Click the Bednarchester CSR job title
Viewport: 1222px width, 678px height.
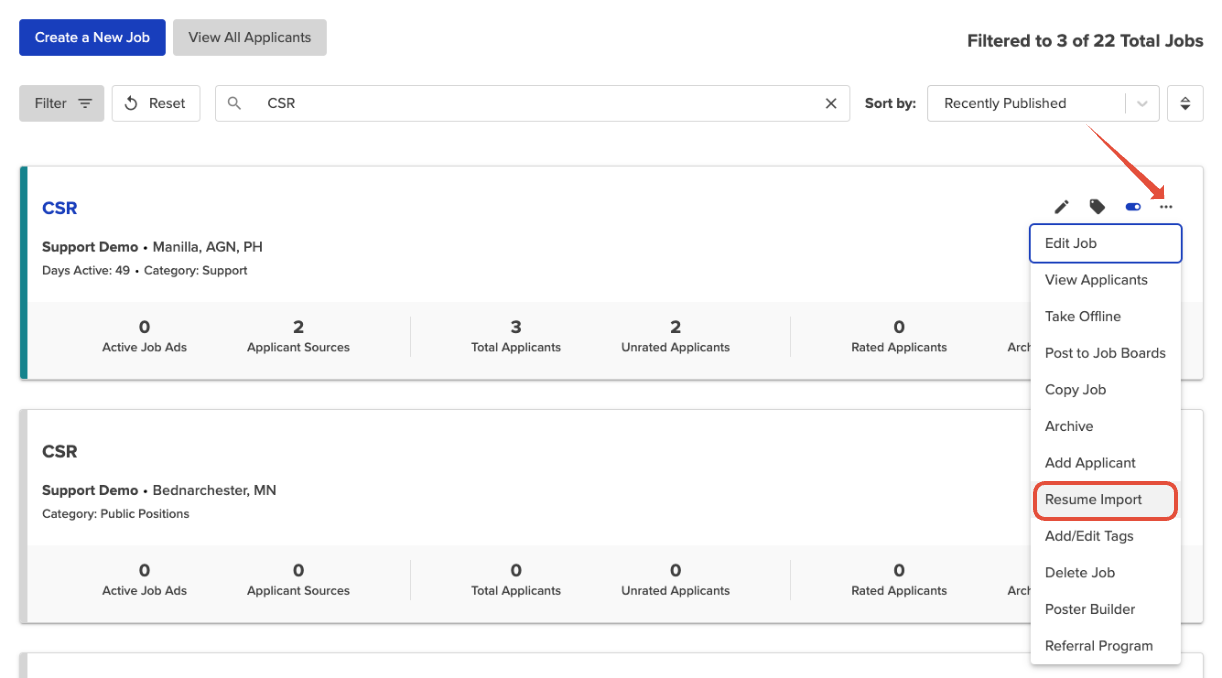pos(60,451)
